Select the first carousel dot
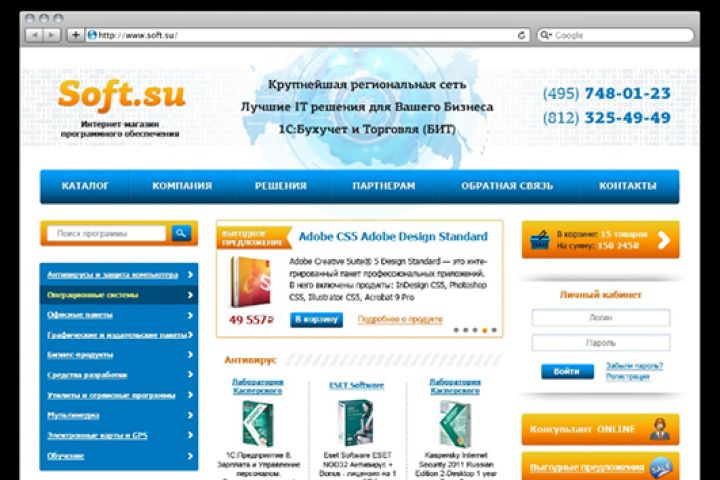This screenshot has height=480, width=720. click(x=456, y=330)
